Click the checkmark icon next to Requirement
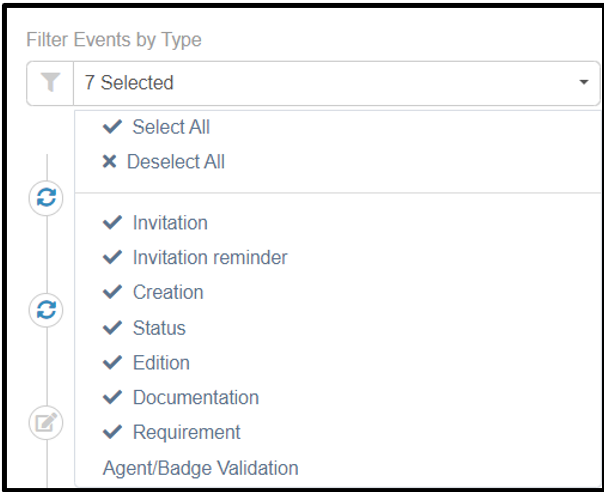 tap(112, 432)
